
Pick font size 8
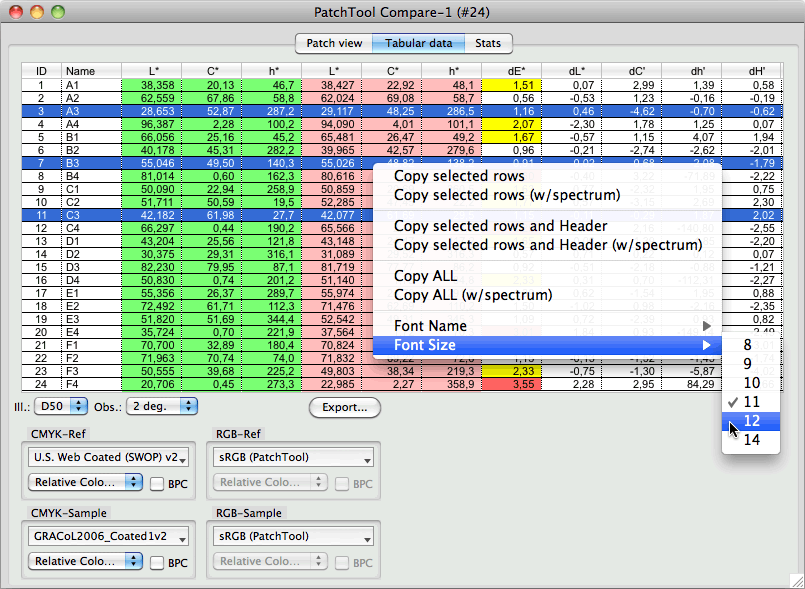[747, 345]
